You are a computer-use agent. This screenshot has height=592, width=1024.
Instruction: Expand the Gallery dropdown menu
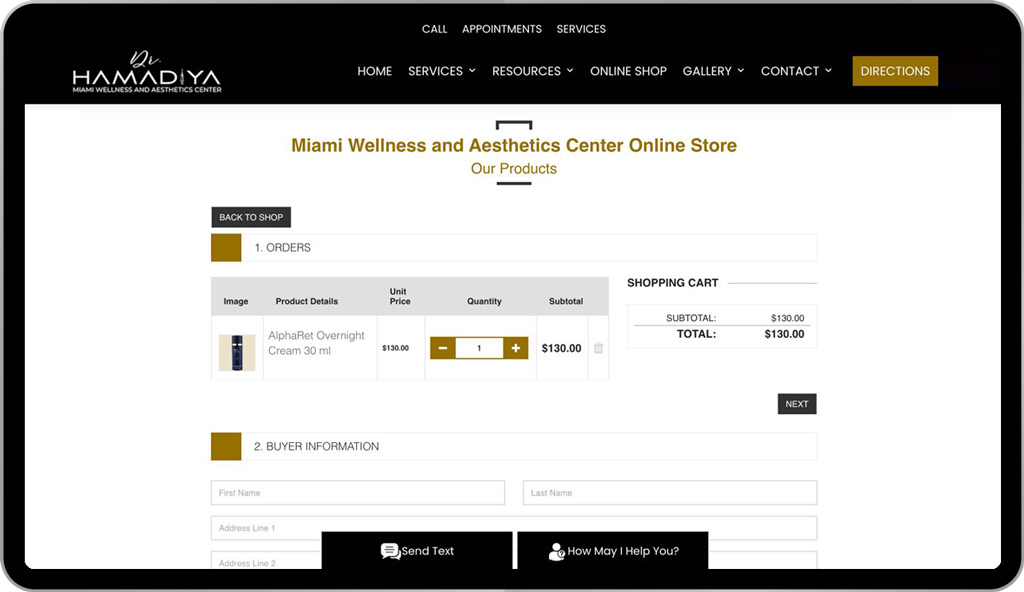(x=713, y=71)
